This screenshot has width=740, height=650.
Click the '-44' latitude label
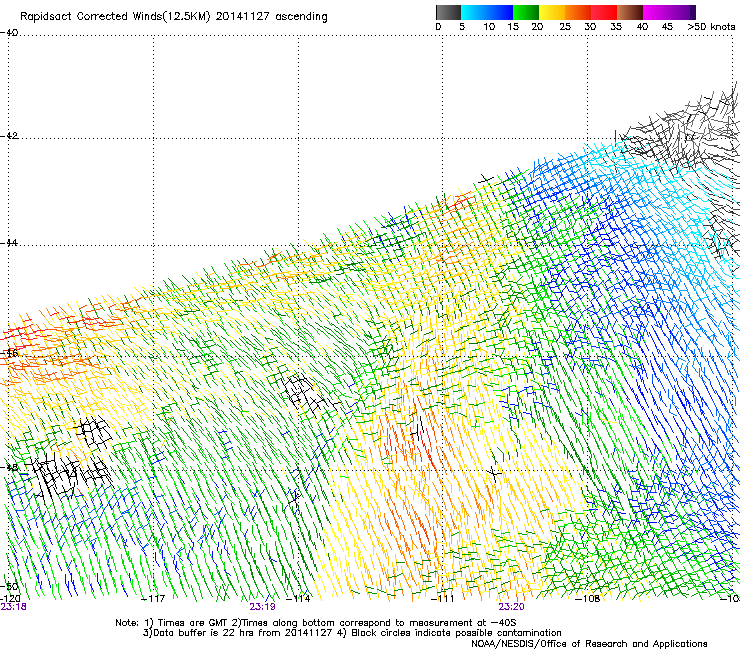click(x=9, y=243)
